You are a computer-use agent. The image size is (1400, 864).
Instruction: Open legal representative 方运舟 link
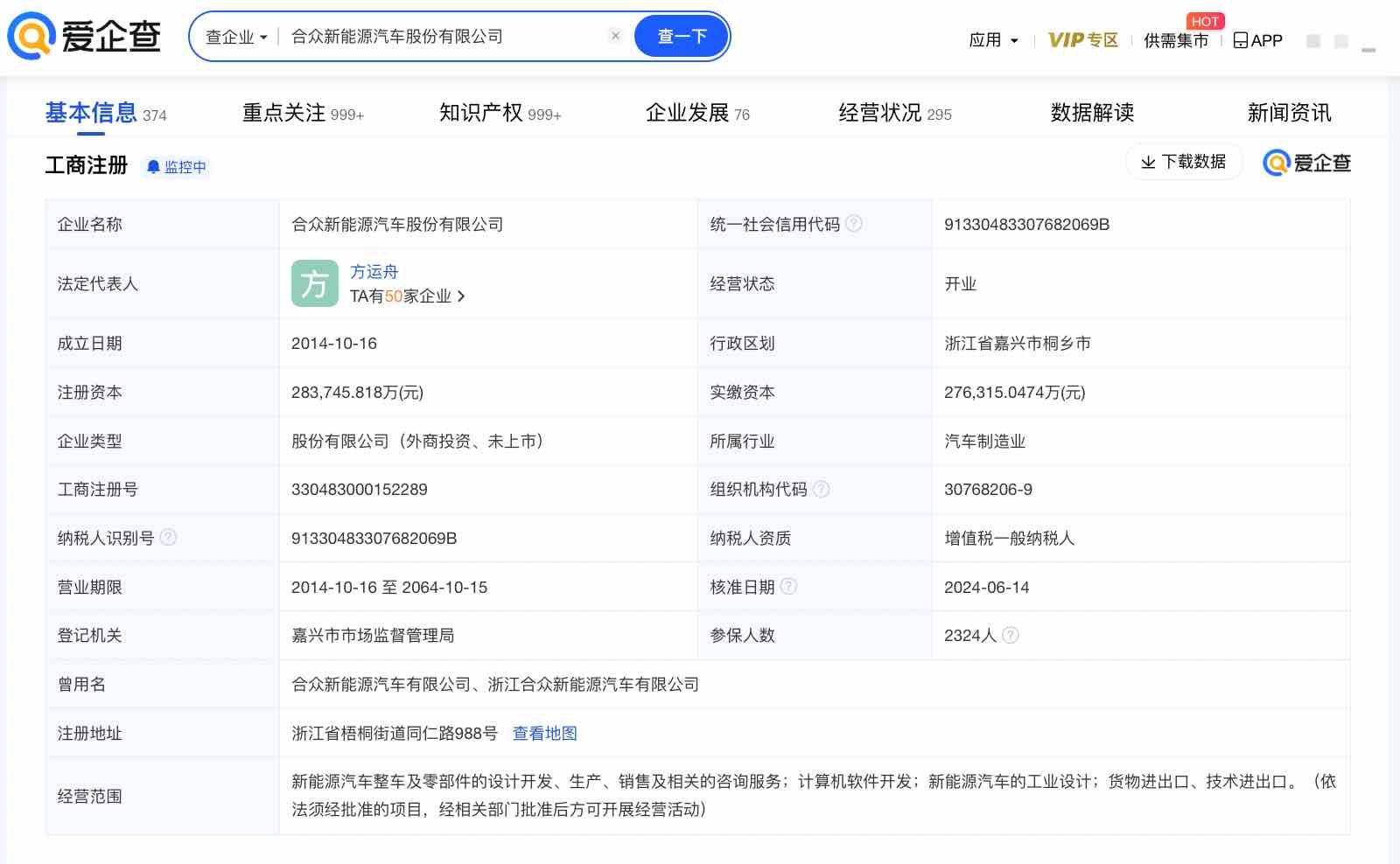(x=374, y=271)
